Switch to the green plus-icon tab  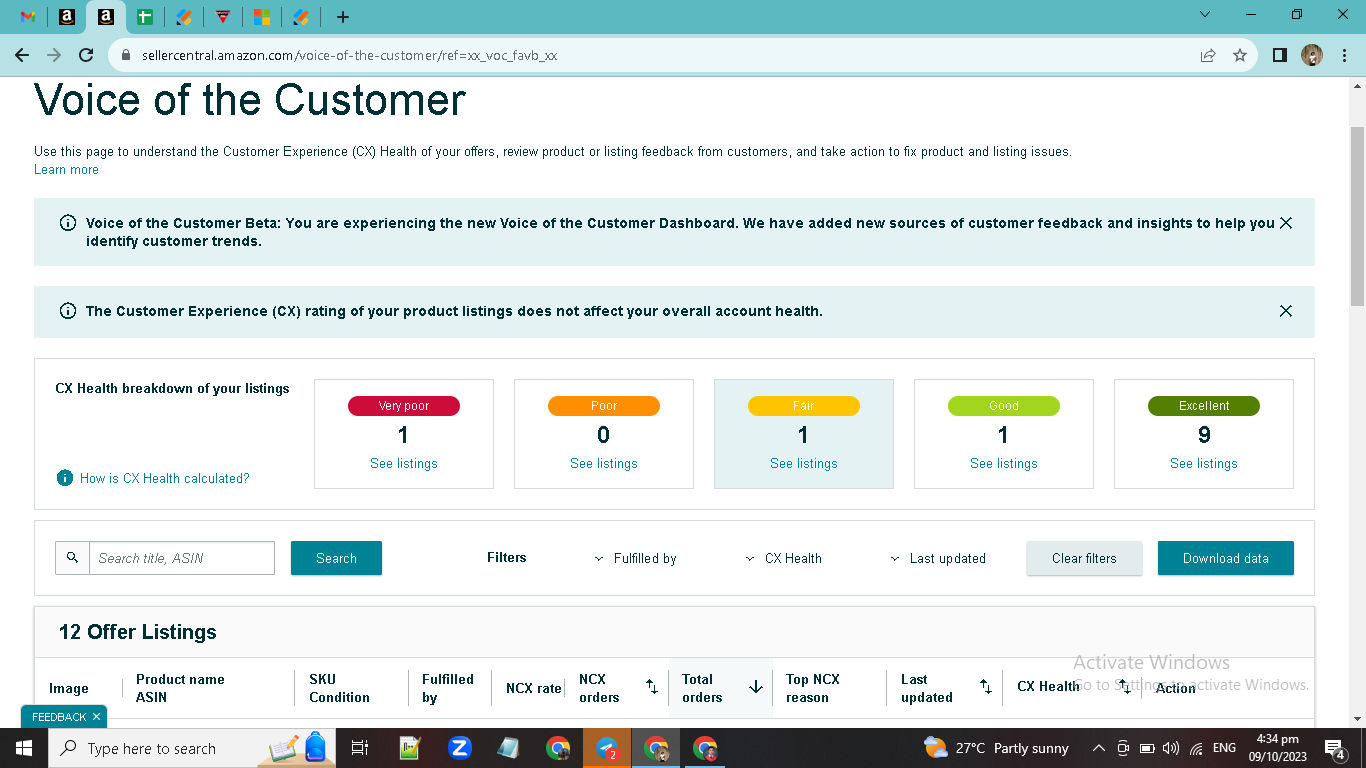coord(145,17)
